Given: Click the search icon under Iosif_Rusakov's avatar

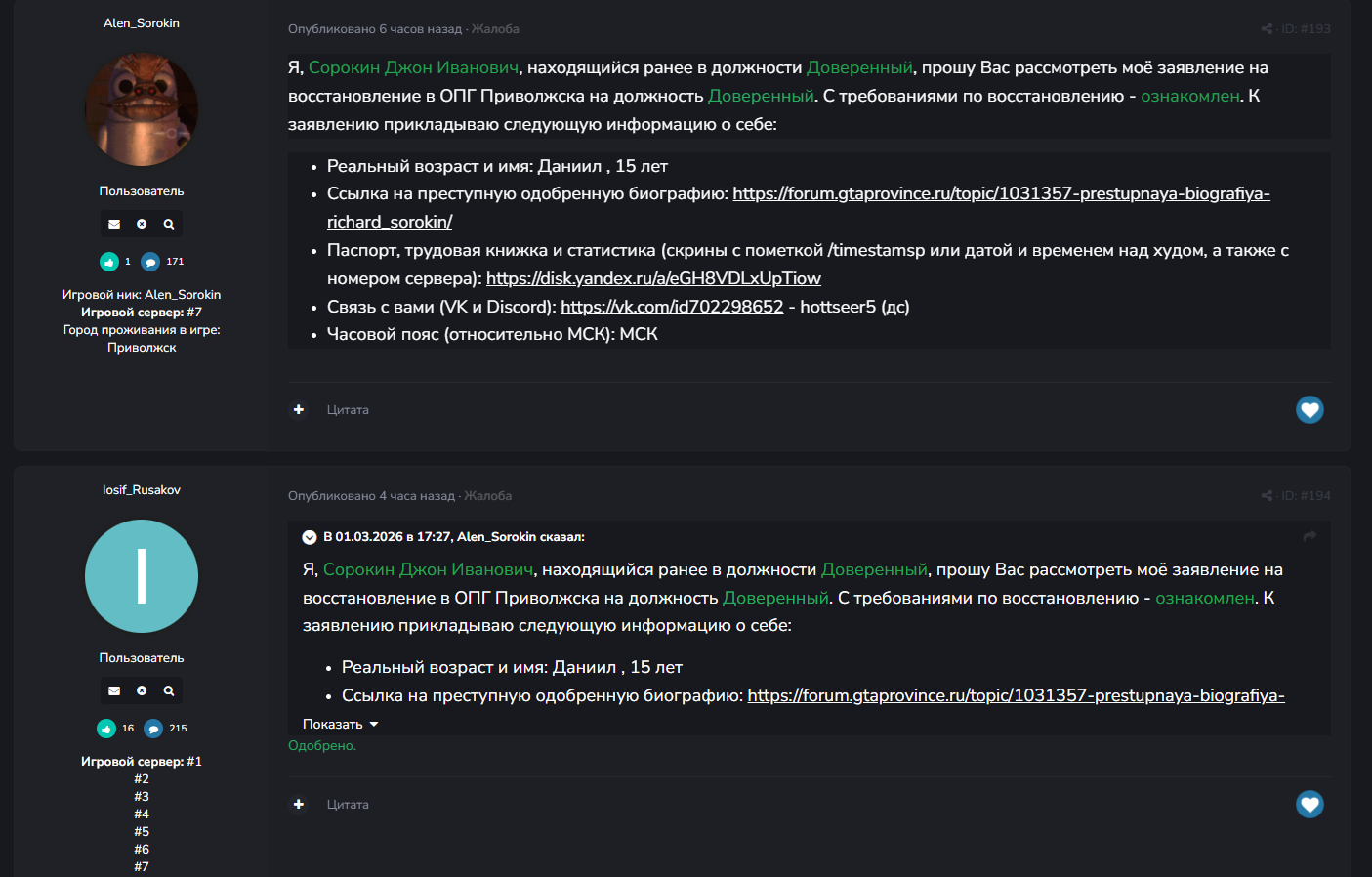Looking at the screenshot, I should pyautogui.click(x=169, y=691).
